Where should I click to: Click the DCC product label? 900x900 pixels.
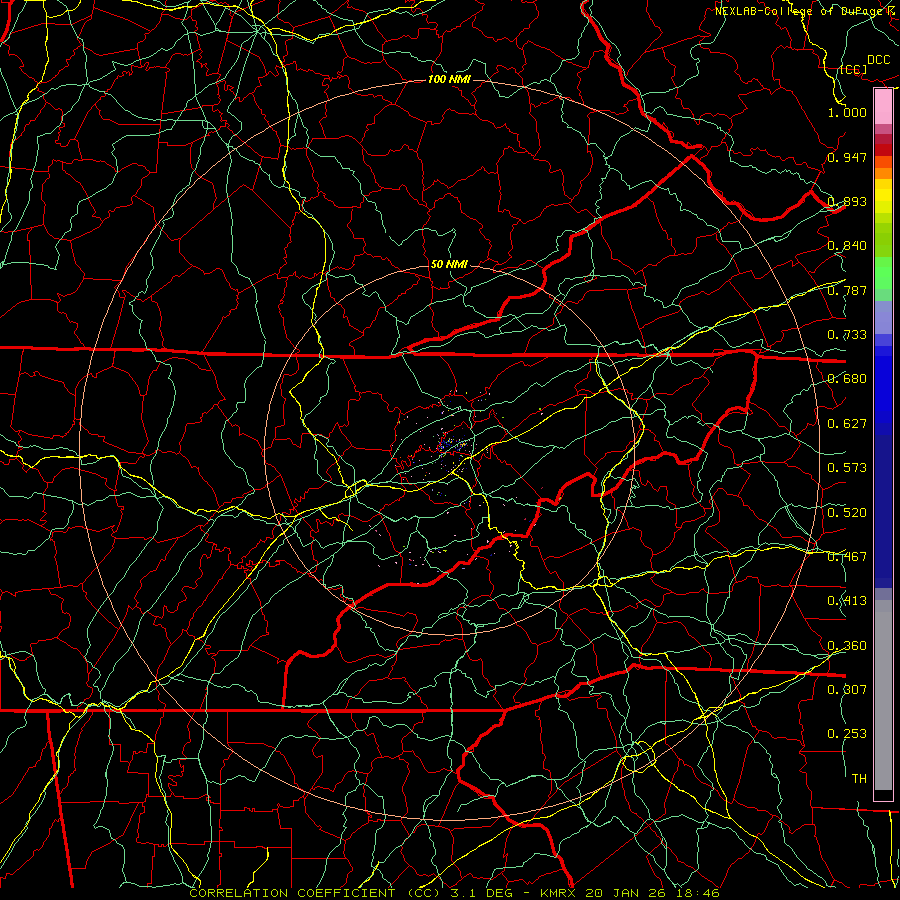coord(879,60)
